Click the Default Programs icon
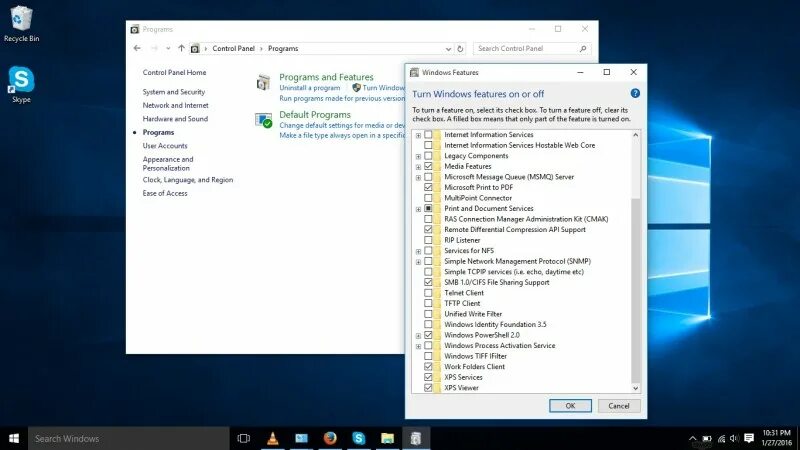800x450 pixels. pyautogui.click(x=264, y=120)
